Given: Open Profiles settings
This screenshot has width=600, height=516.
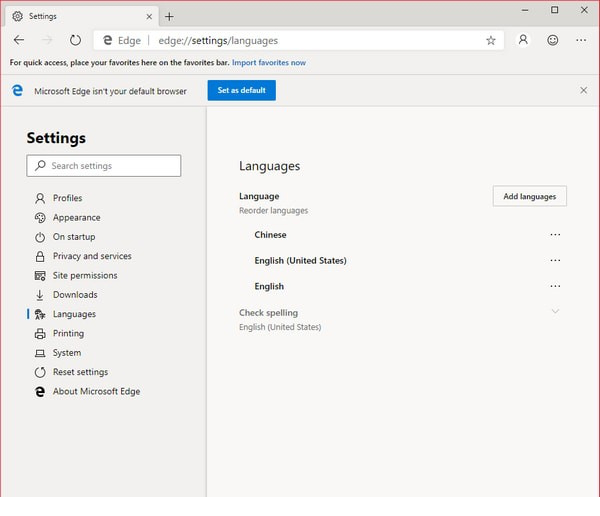Looking at the screenshot, I should [68, 198].
